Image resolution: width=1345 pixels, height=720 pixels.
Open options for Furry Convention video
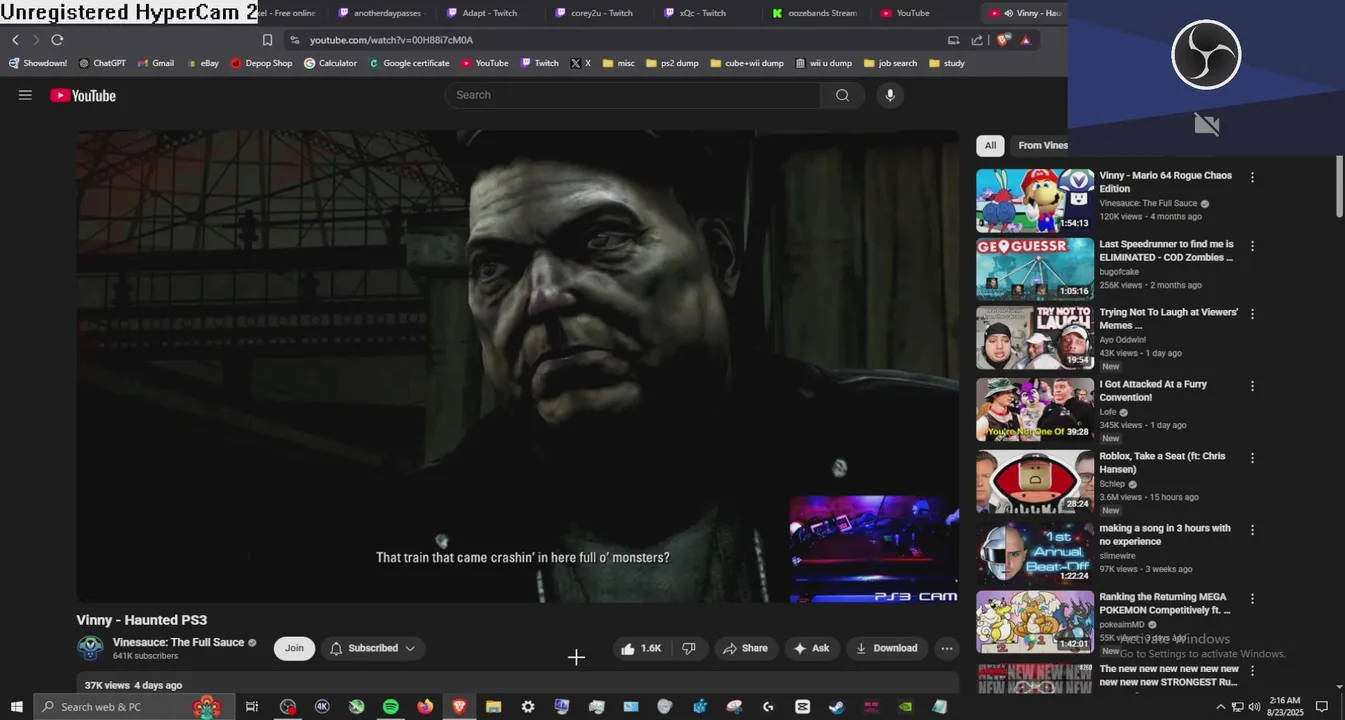click(1252, 385)
